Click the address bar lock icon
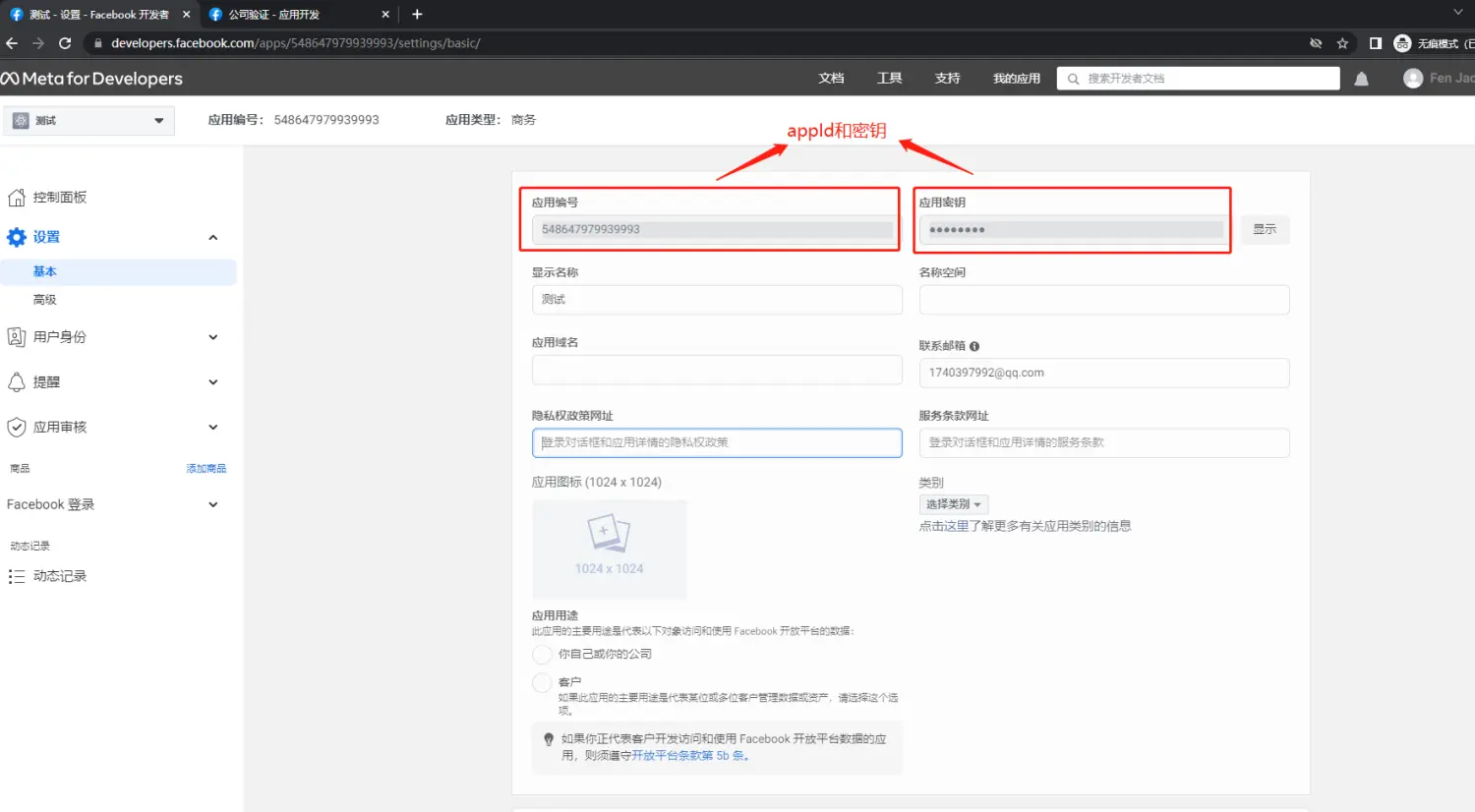 tap(97, 43)
